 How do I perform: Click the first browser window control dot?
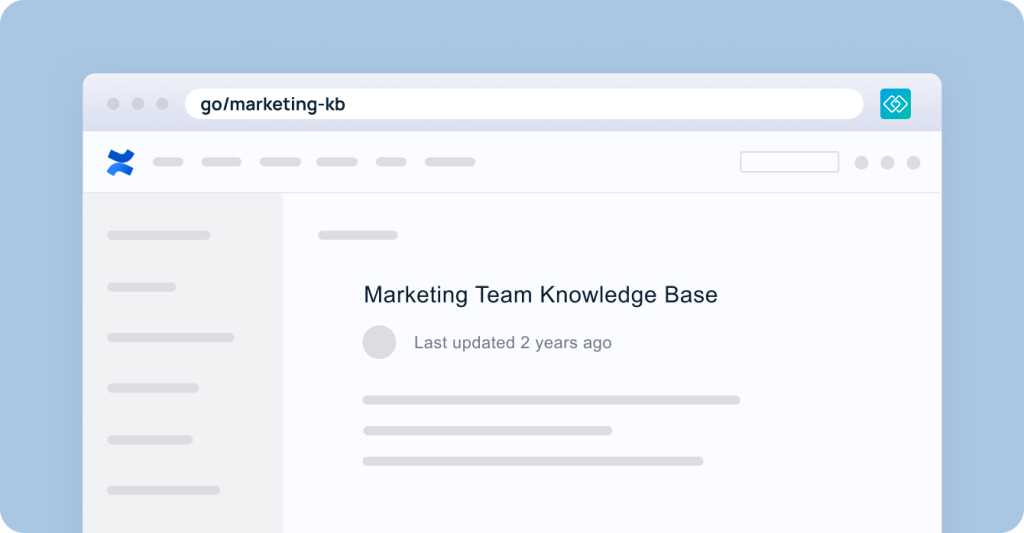tap(114, 104)
